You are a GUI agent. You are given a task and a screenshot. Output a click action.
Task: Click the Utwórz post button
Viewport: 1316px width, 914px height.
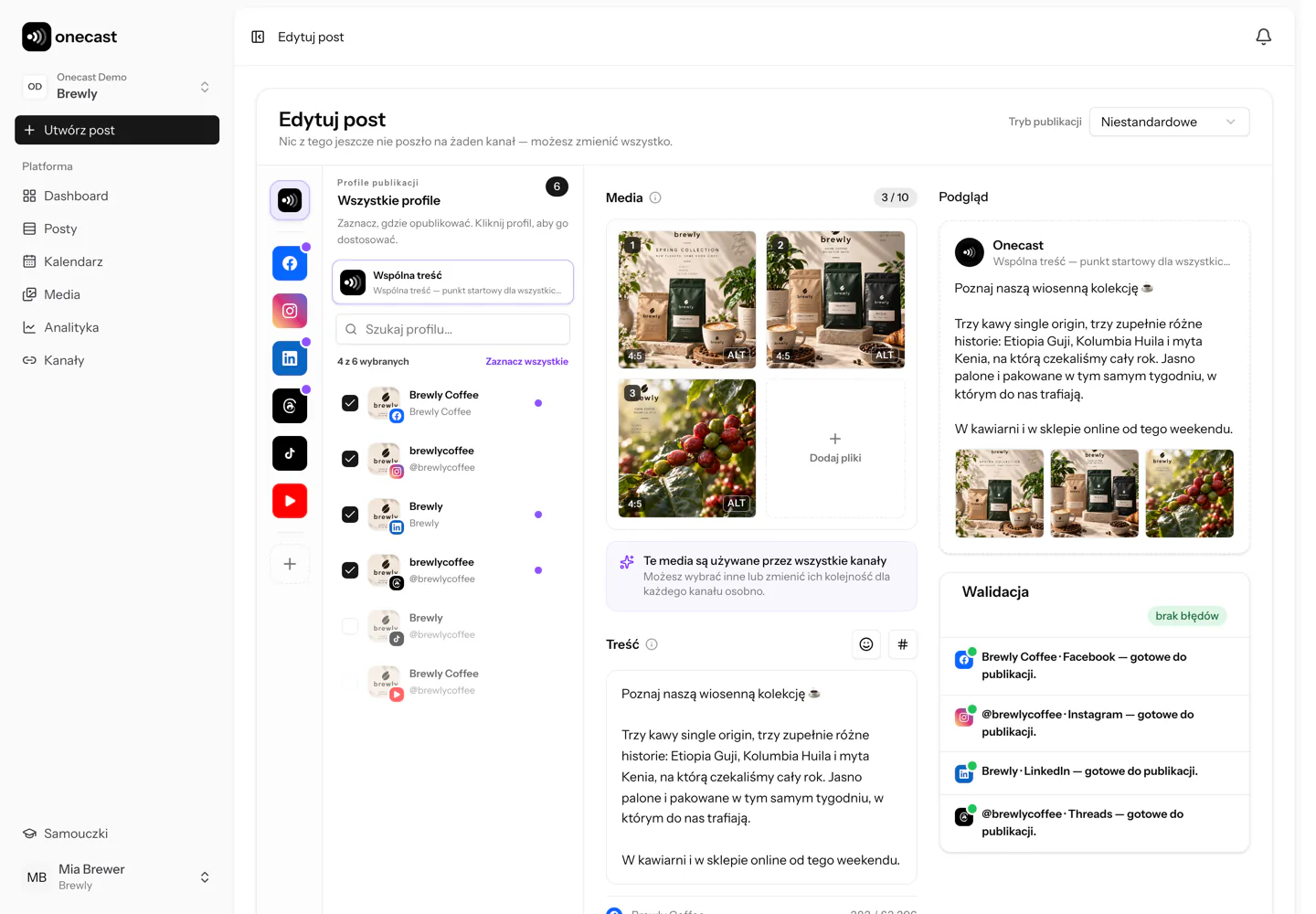[x=117, y=130]
